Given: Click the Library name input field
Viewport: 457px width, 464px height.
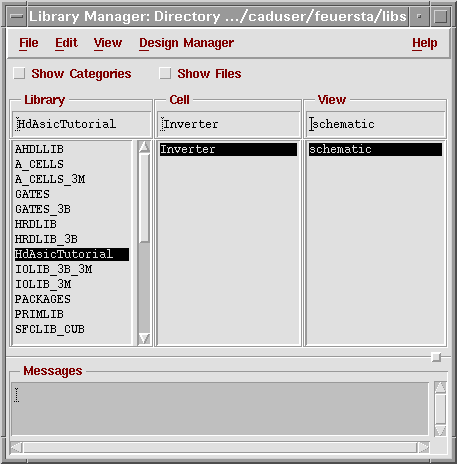Looking at the screenshot, I should (82, 124).
